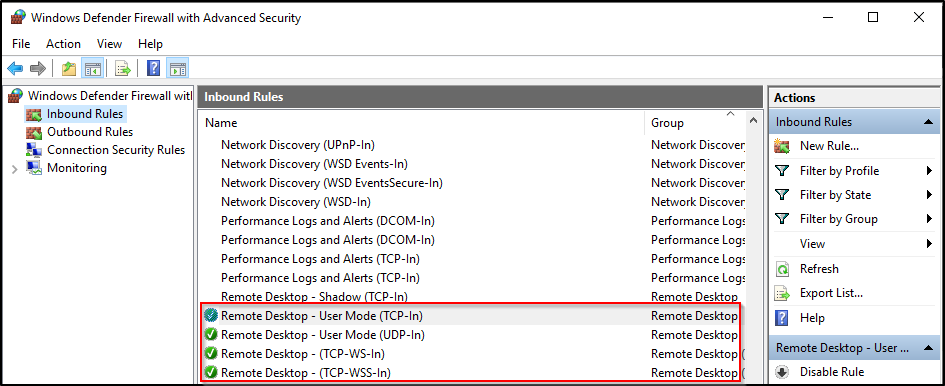Open the View menu in menu bar
945x386 pixels.
(109, 44)
